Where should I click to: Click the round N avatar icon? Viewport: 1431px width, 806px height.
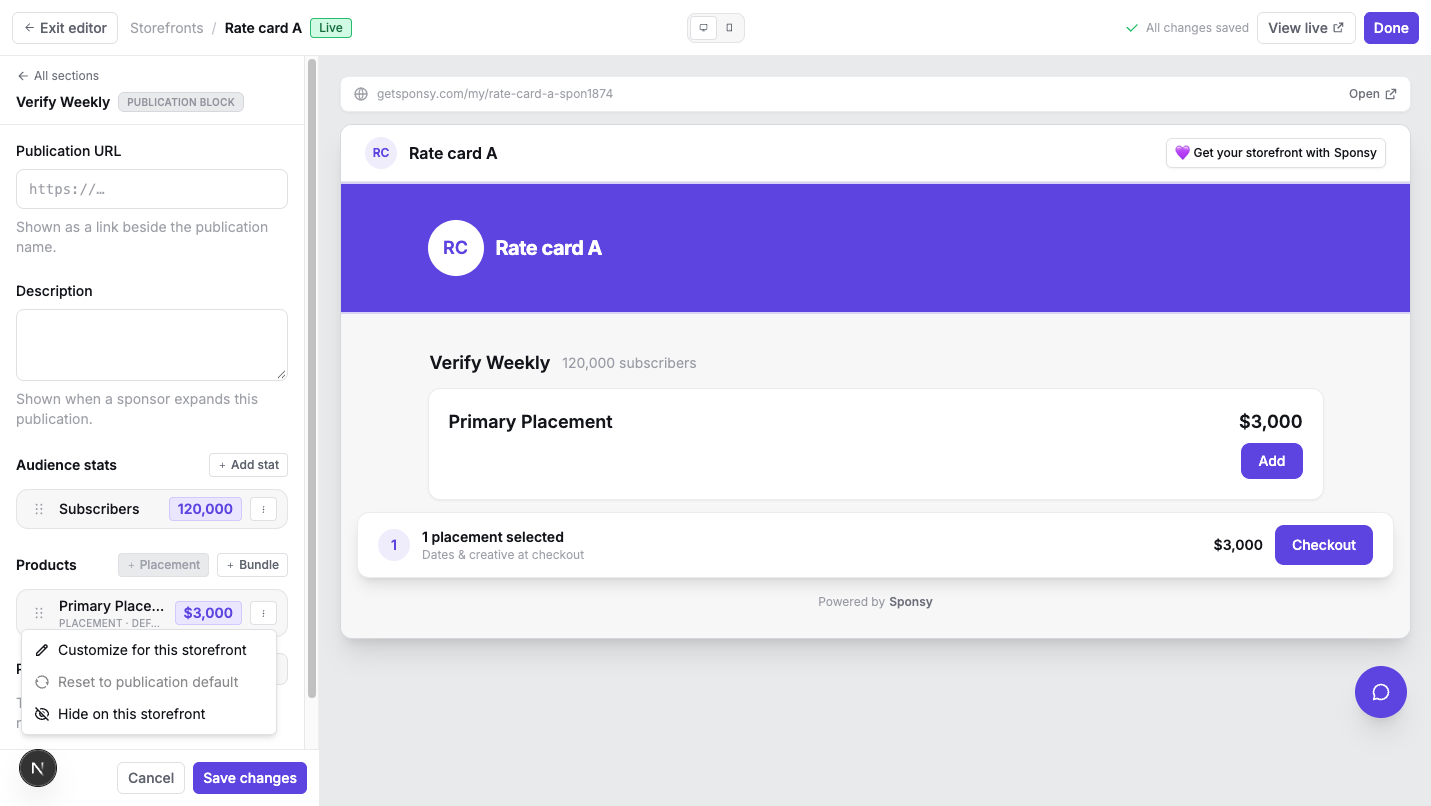tap(38, 768)
